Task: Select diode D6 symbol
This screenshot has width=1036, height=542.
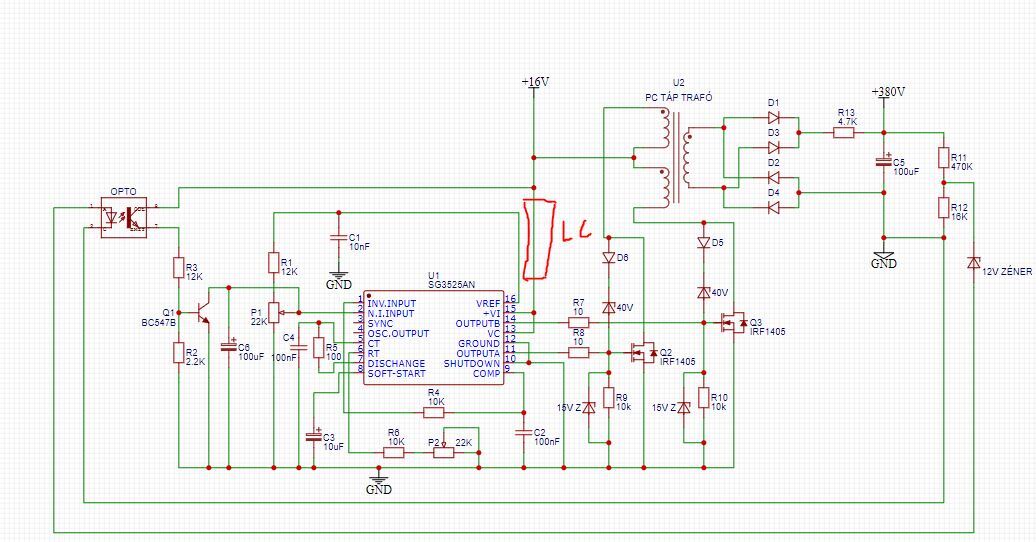Action: coord(609,258)
